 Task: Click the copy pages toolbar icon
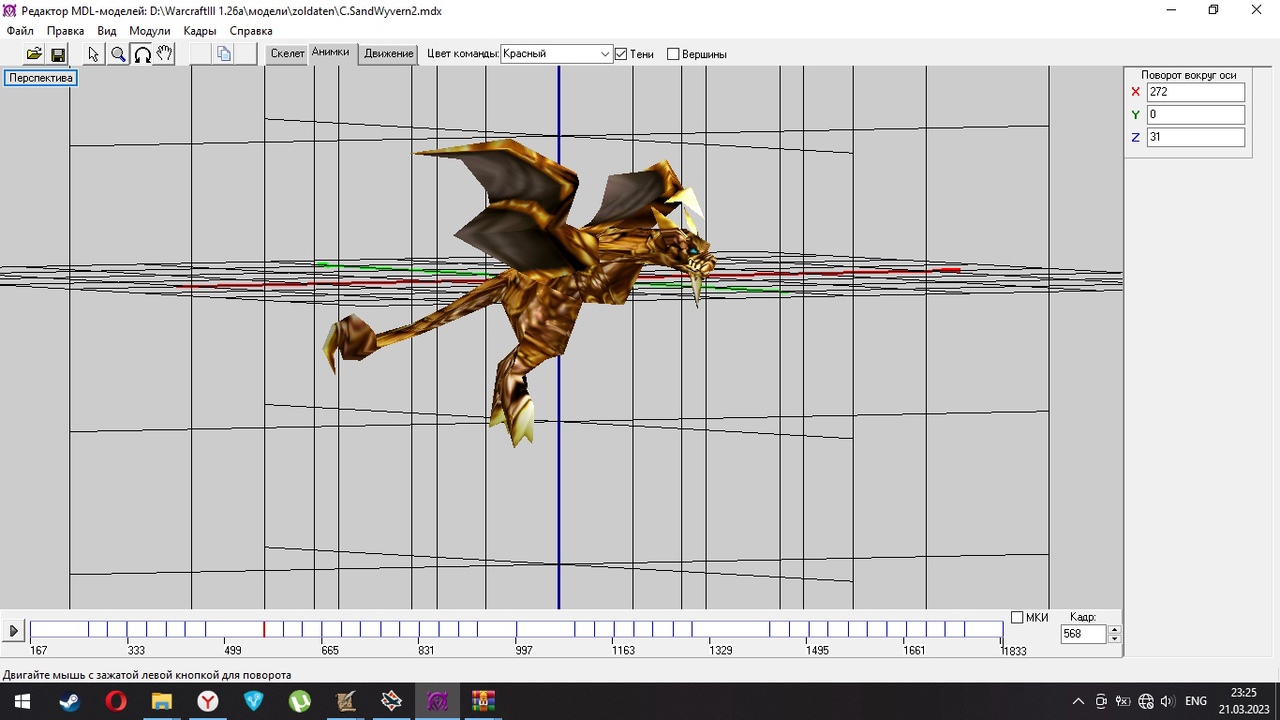coord(224,54)
